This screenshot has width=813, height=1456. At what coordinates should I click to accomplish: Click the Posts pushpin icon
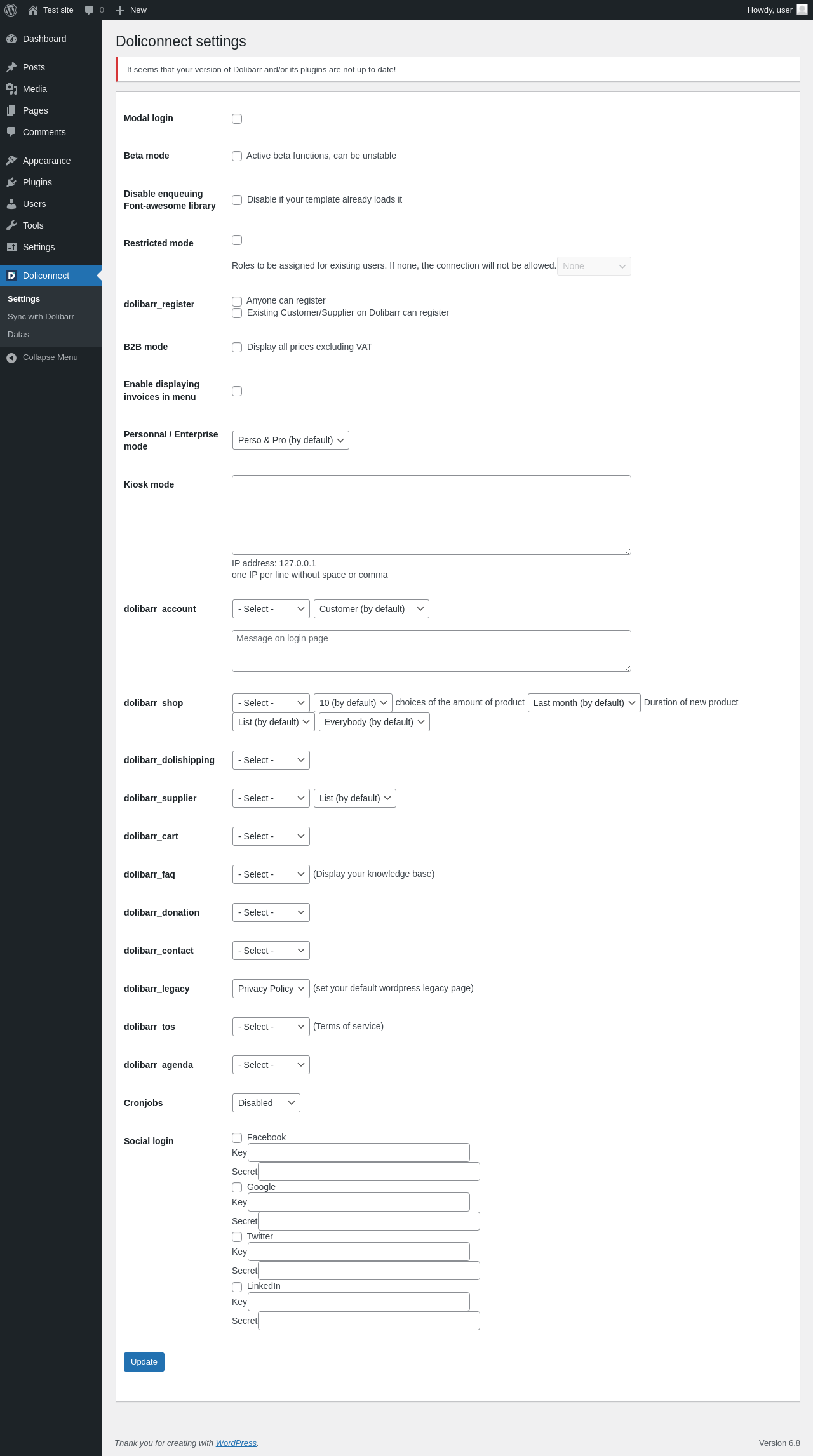pos(11,67)
